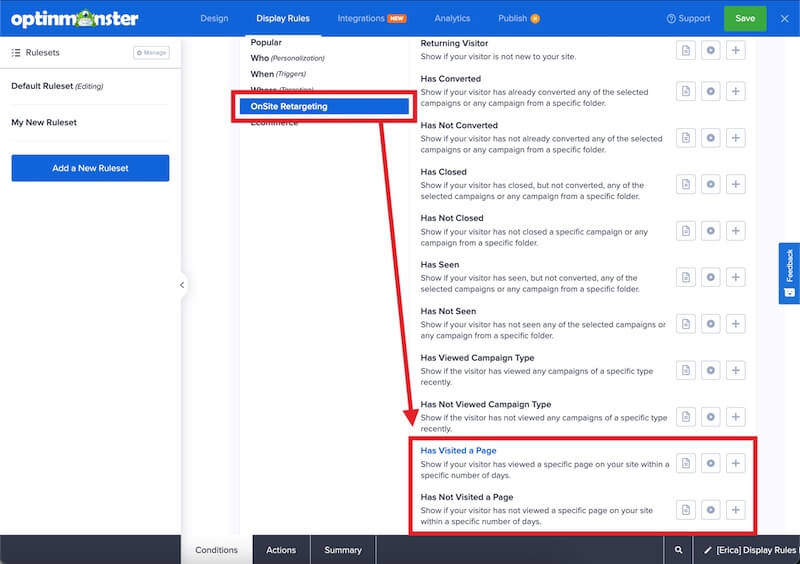Add the Returning Visitor rule with plus
This screenshot has height=564, width=800.
(x=736, y=50)
